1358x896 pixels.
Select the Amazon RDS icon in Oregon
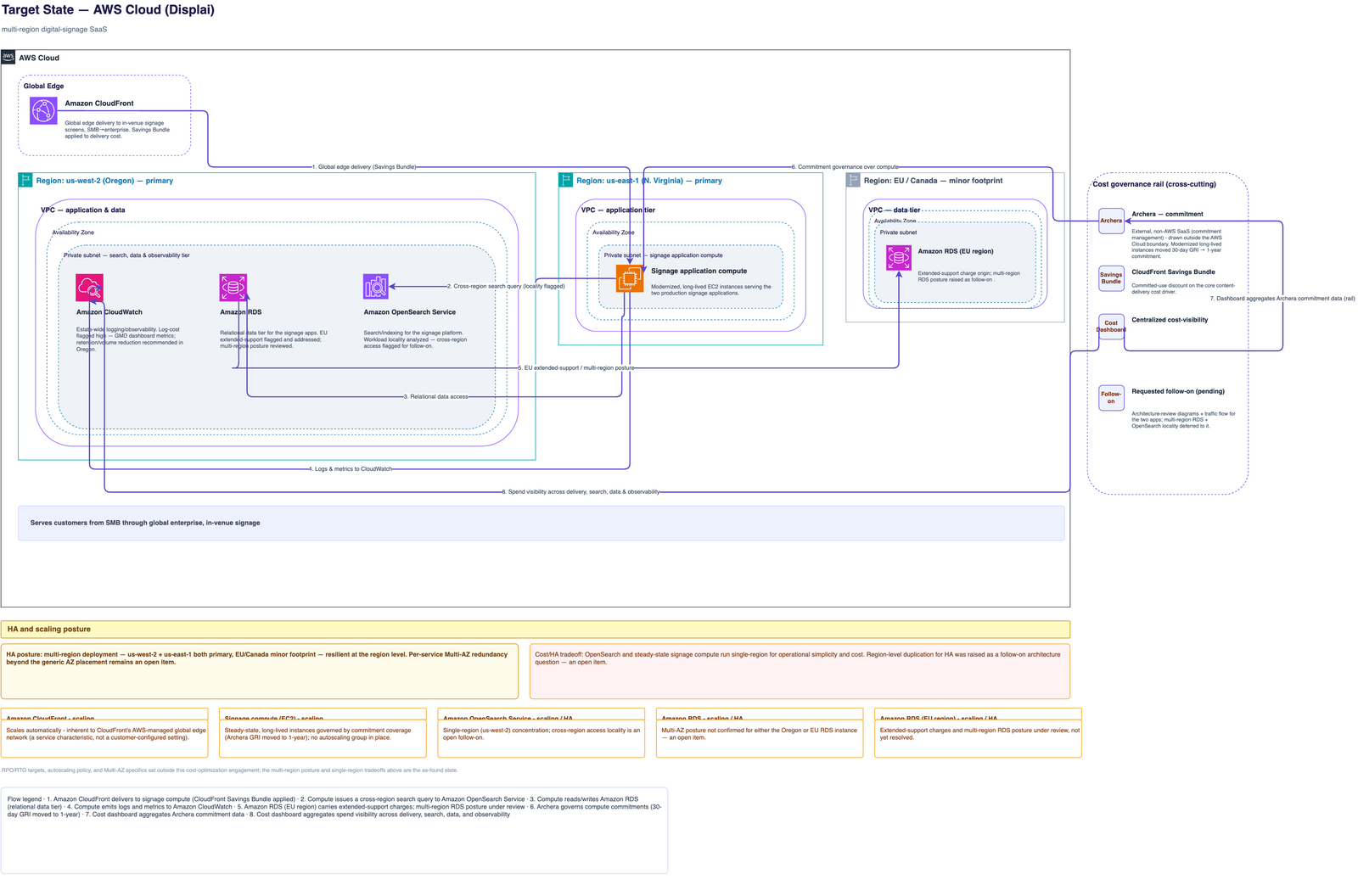(x=233, y=288)
